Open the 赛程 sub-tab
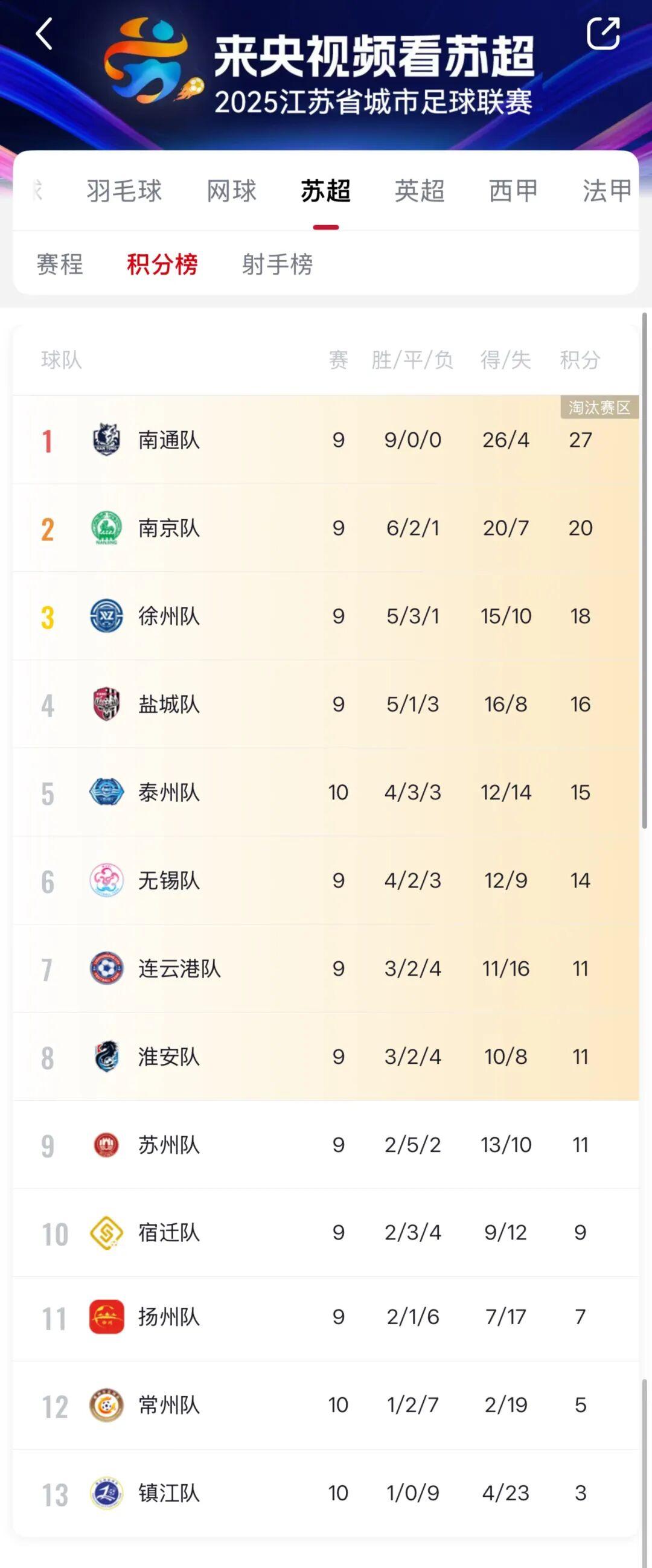Image resolution: width=652 pixels, height=1568 pixels. click(60, 264)
